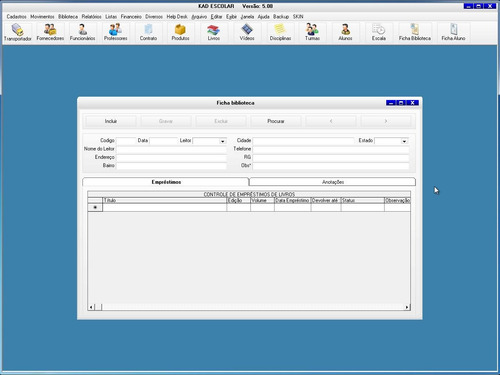
Task: Open the Listas menu
Action: [111, 16]
